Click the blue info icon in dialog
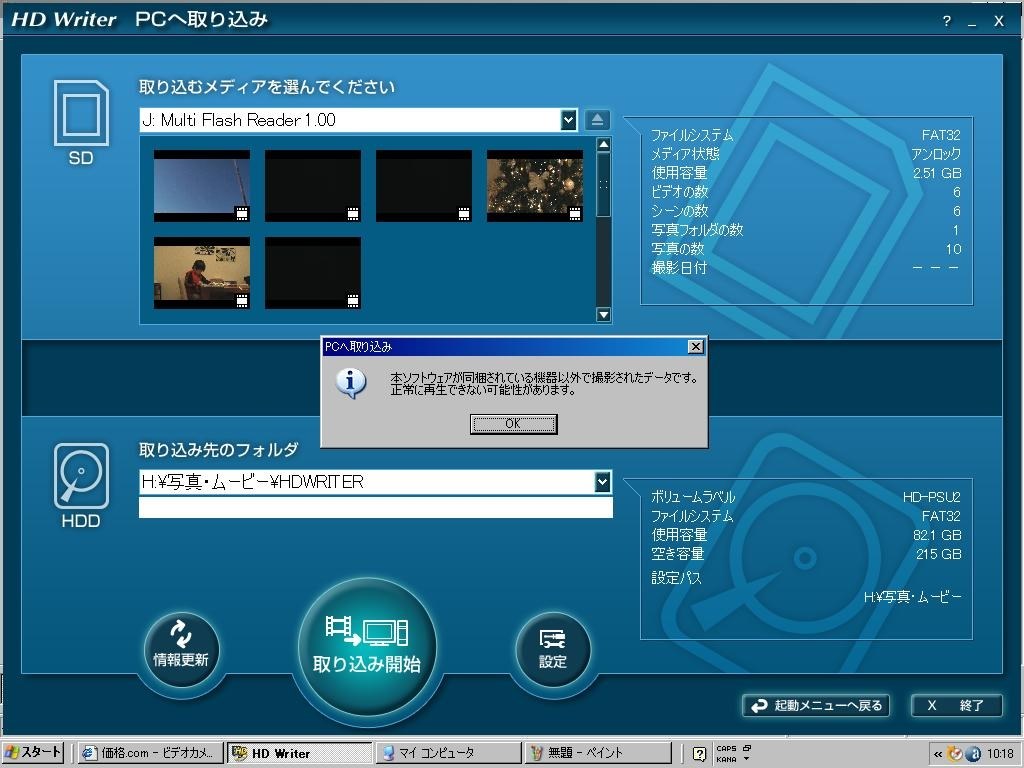 click(351, 383)
